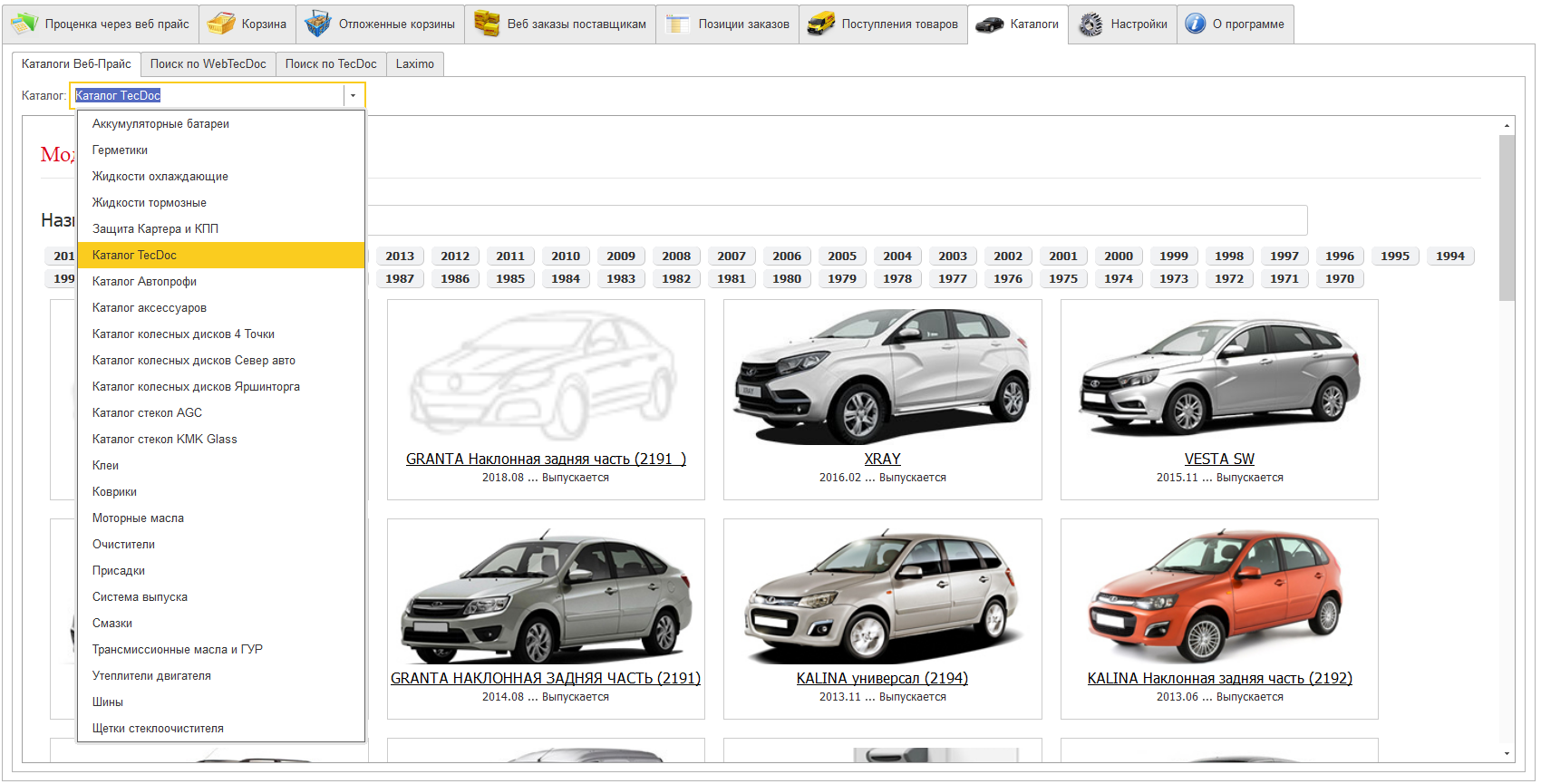Choose Моторные масла option
The image size is (1541, 784).
point(221,518)
